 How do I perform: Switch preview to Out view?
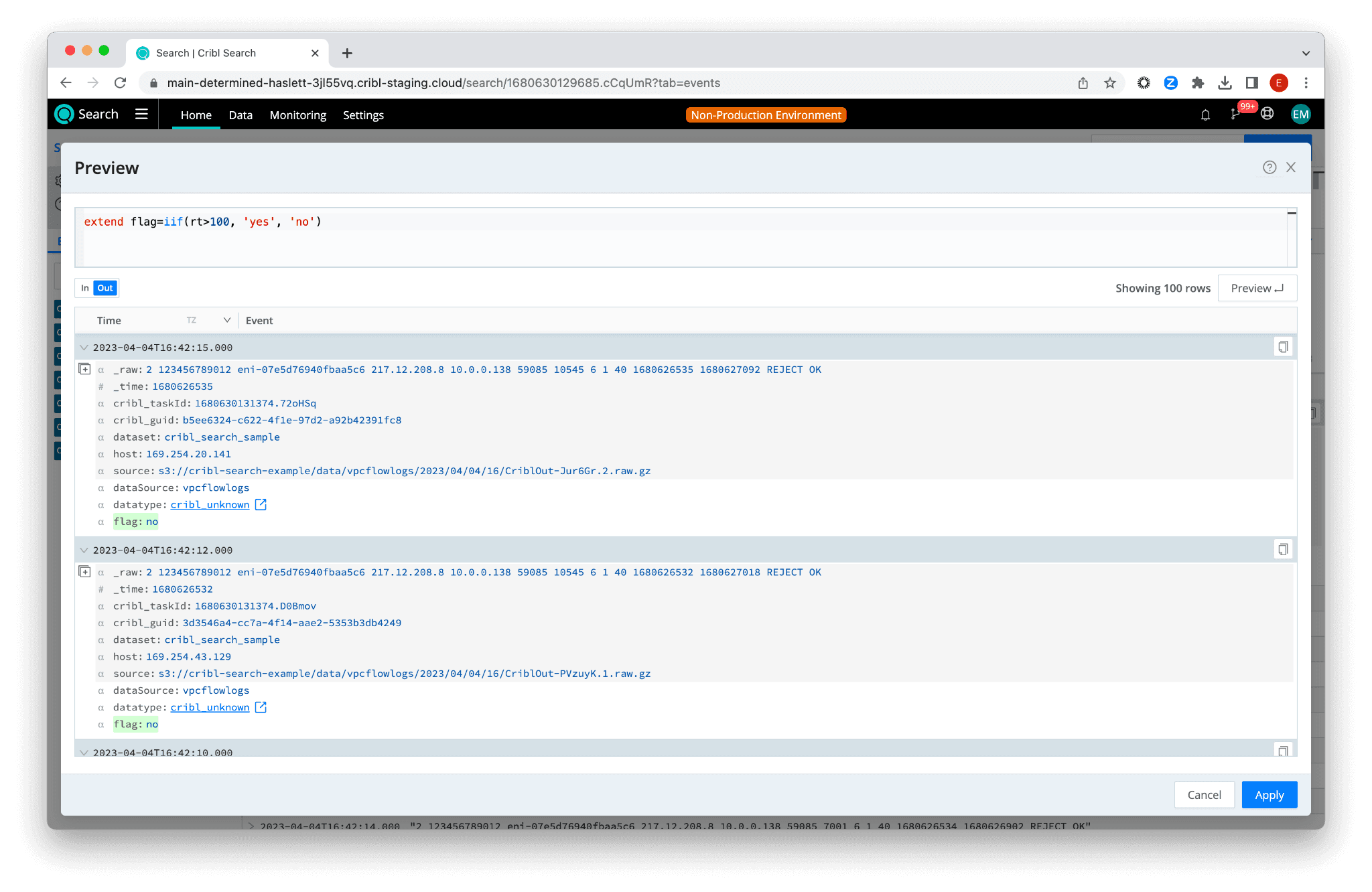coord(105,288)
